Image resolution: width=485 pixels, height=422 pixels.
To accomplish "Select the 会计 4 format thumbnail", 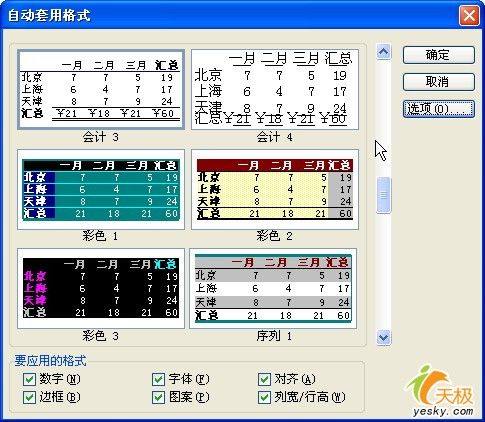I will [275, 90].
